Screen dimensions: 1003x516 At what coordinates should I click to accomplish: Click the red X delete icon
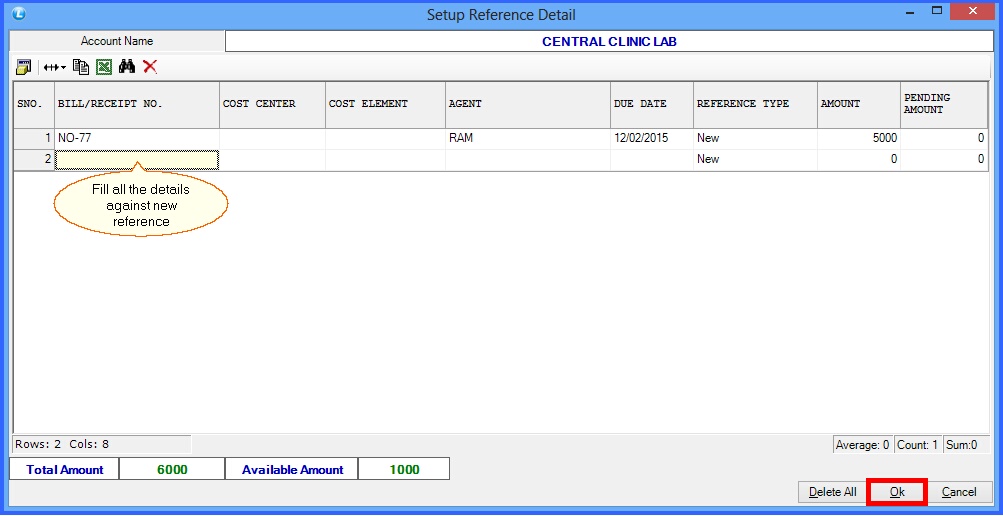coord(150,66)
